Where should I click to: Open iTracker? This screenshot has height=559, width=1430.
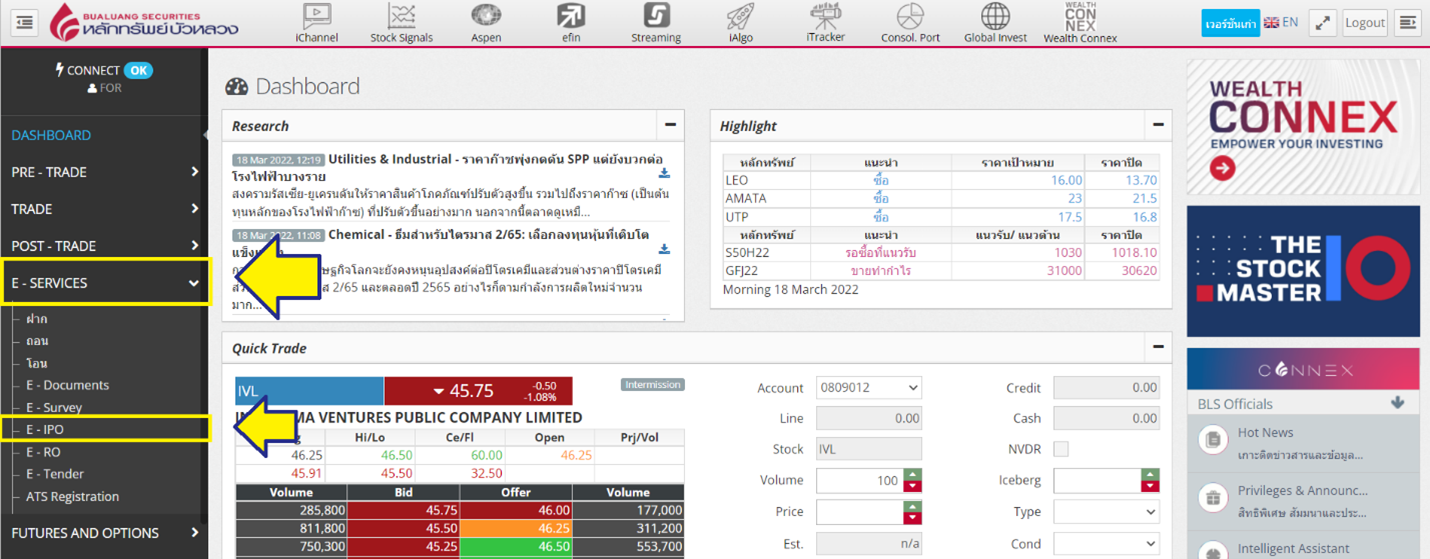click(x=825, y=23)
